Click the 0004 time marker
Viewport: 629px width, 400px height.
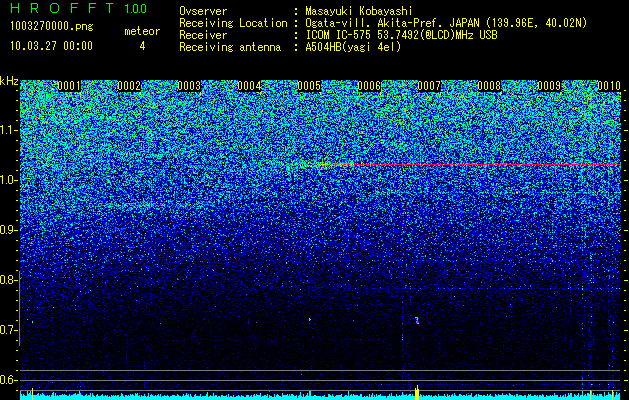[249, 86]
